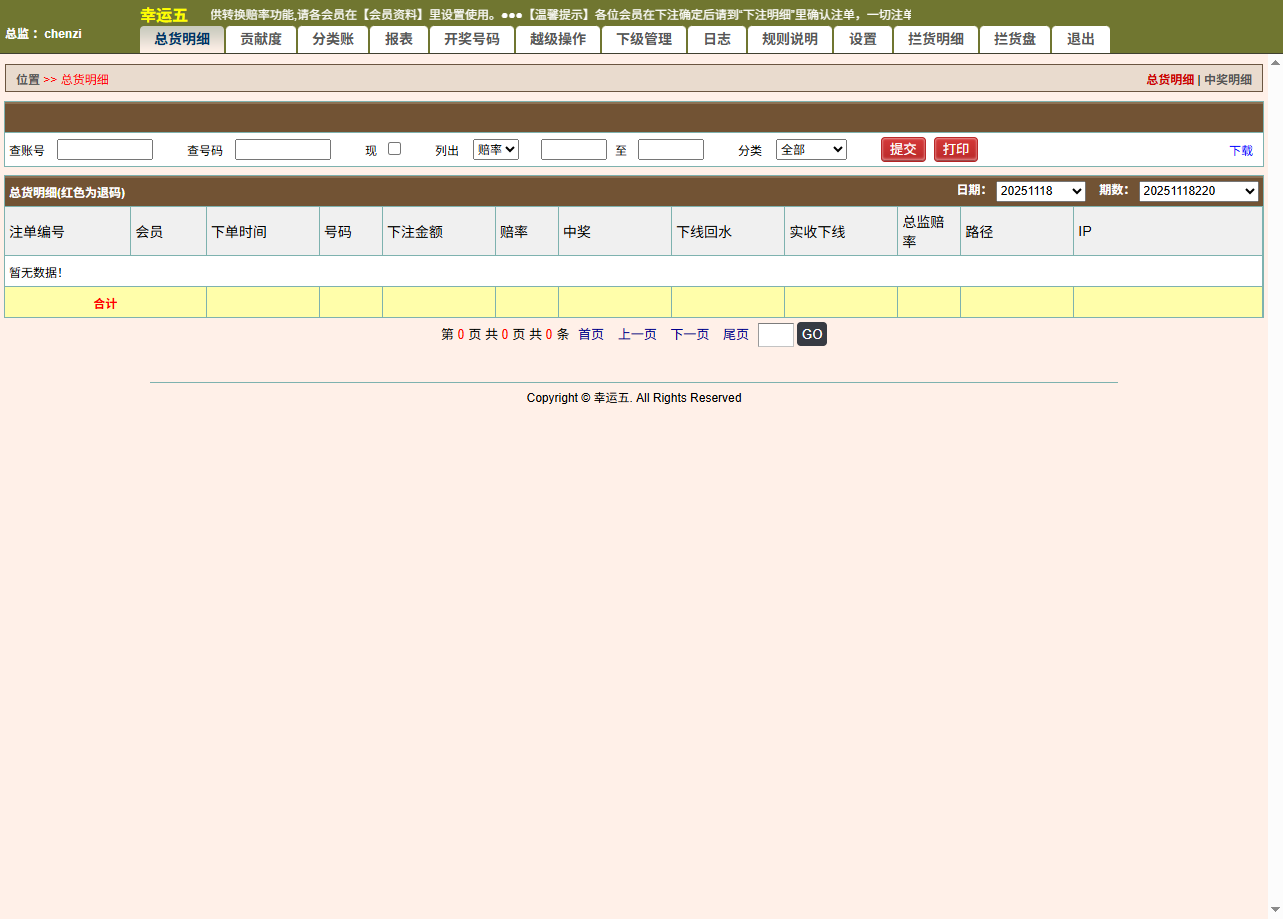Screen dimensions: 1283x919
Task: Open the 中奖明细 link
Action: coord(1228,80)
